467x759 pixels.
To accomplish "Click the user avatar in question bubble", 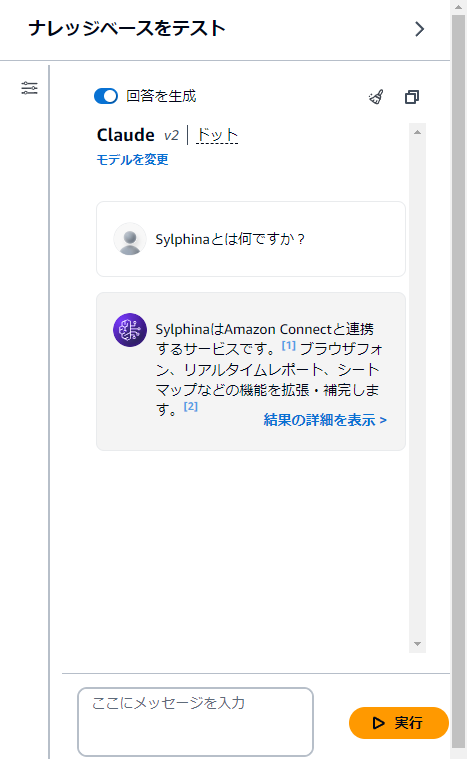I will click(130, 239).
